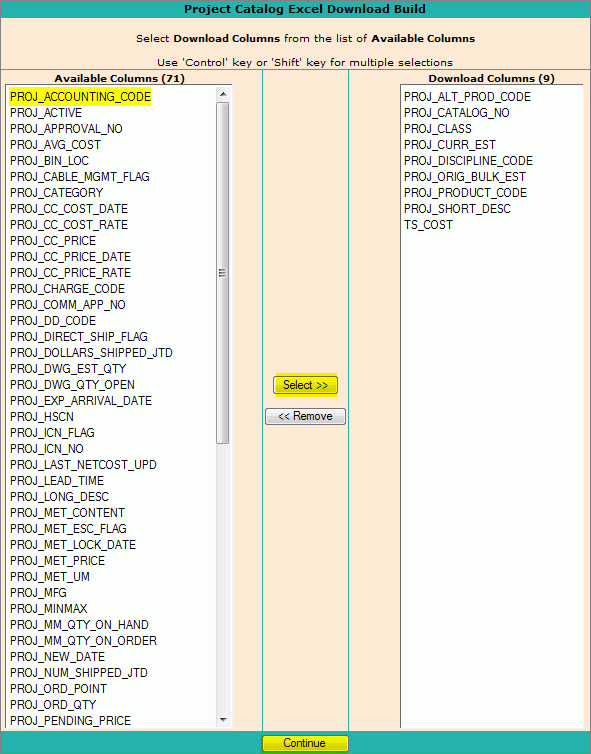
Task: Select PROJ_NEW_DATE in the list
Action: [x=57, y=657]
